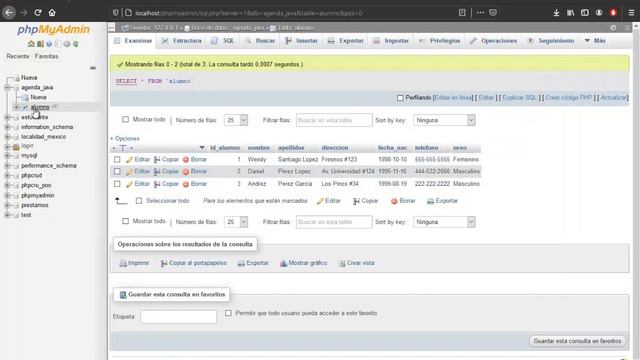Check the row checkbox for Andrez
This screenshot has height=360, width=640.
point(117,184)
